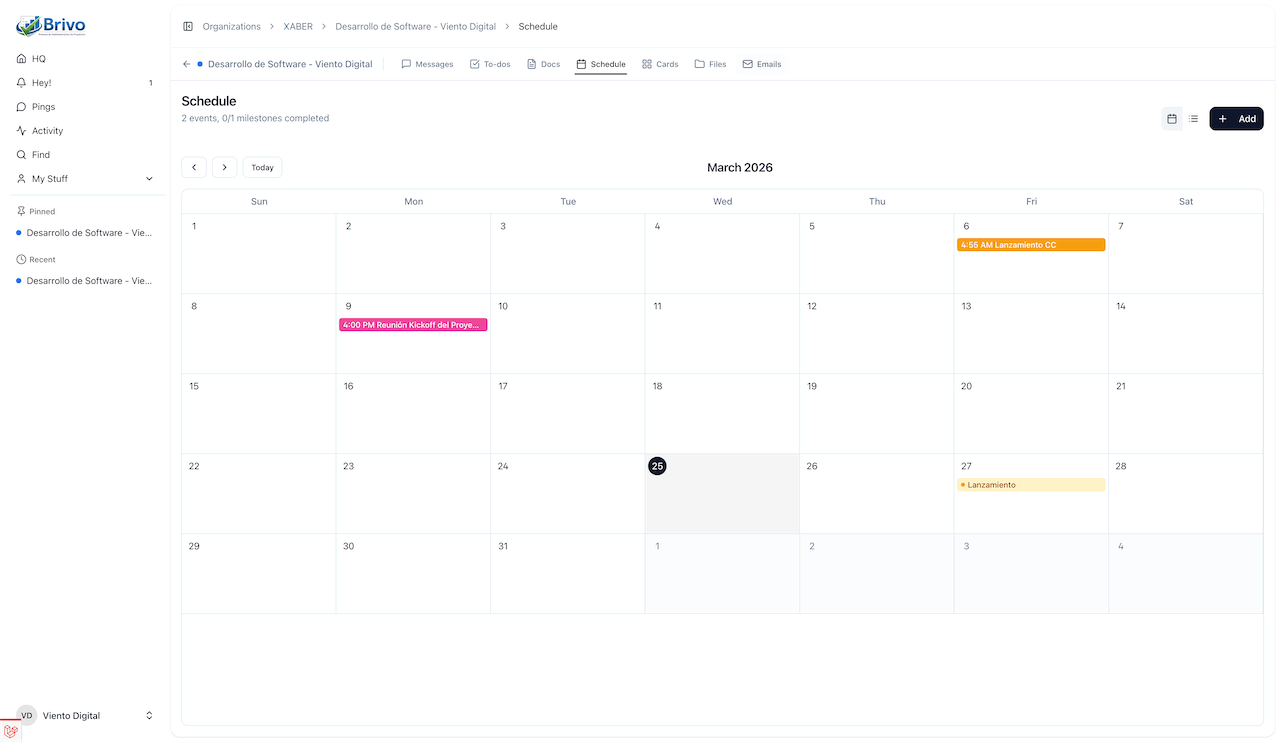Click the Brivo logo
The image size is (1280, 742).
coord(51,26)
